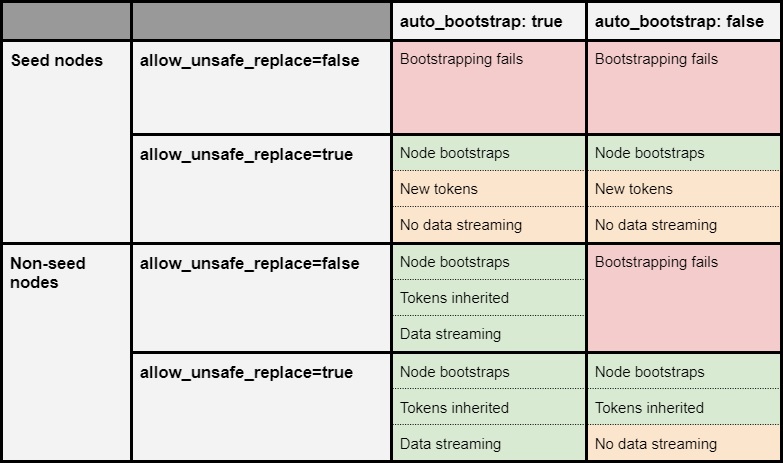Screen dimensions: 783x463
Task: Click allow_unsafe_replace=true in the Seed nodes section
Action: (x=246, y=154)
